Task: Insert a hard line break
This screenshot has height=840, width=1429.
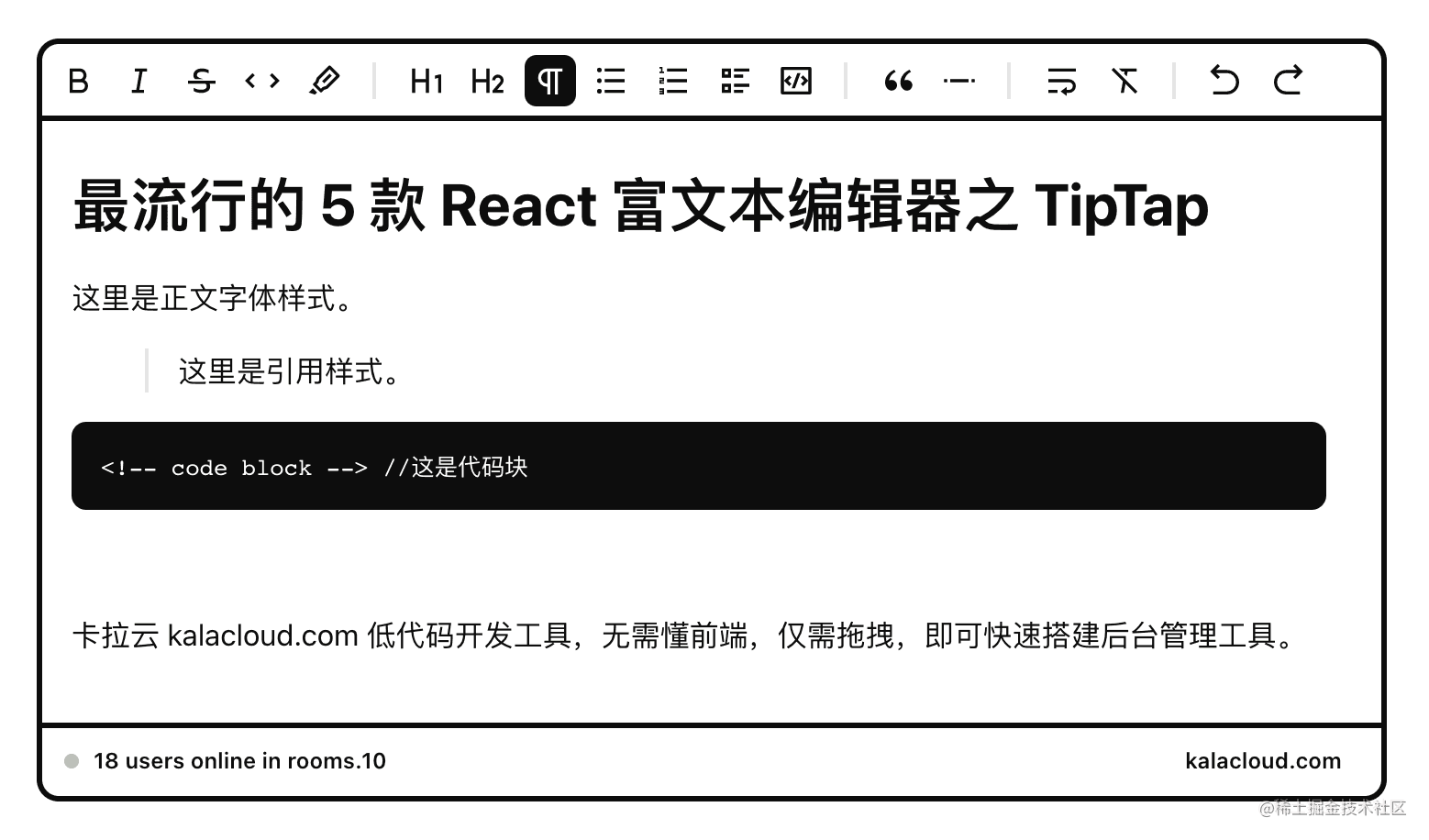Action: (x=1061, y=82)
